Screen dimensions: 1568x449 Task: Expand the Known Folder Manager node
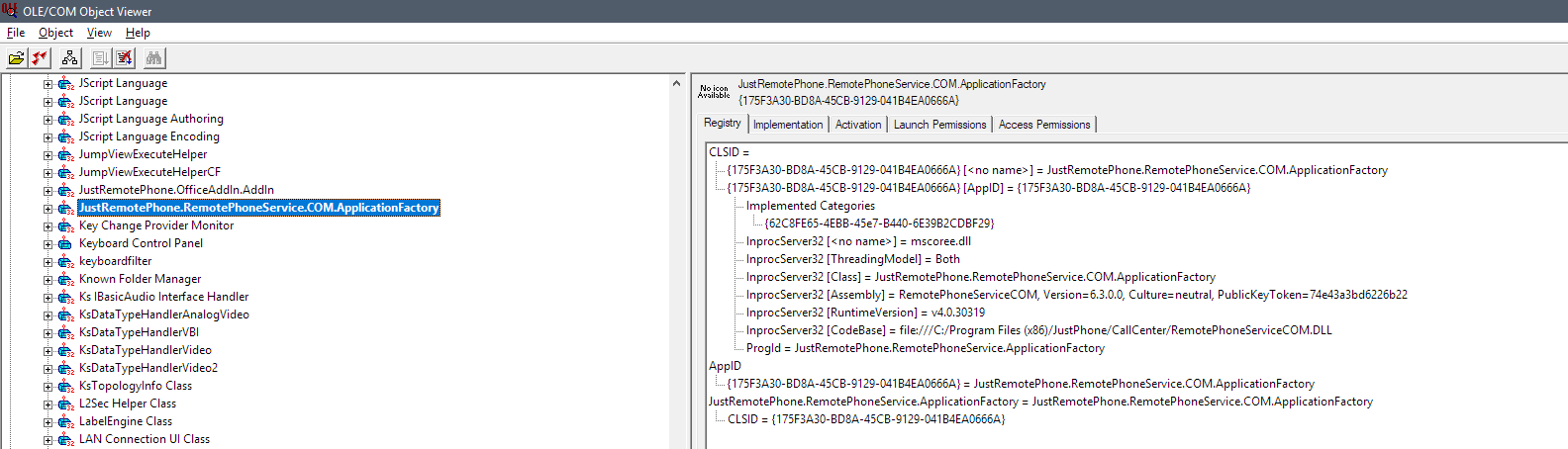[48, 280]
